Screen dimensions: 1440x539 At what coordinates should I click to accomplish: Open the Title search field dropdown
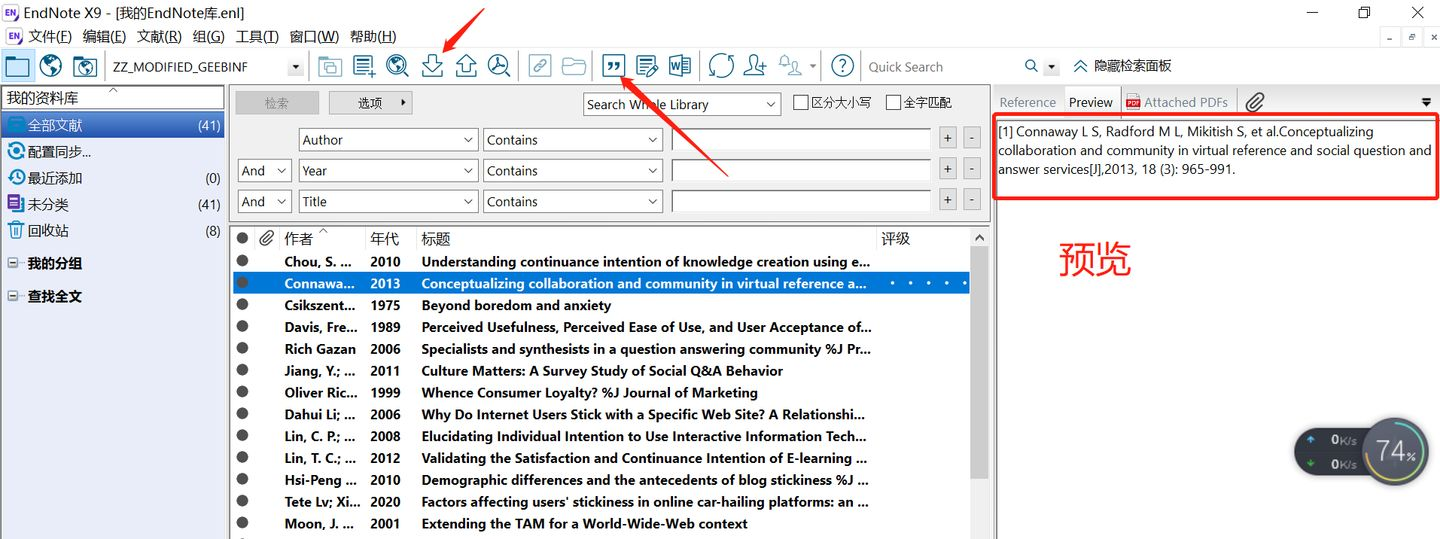tap(388, 202)
